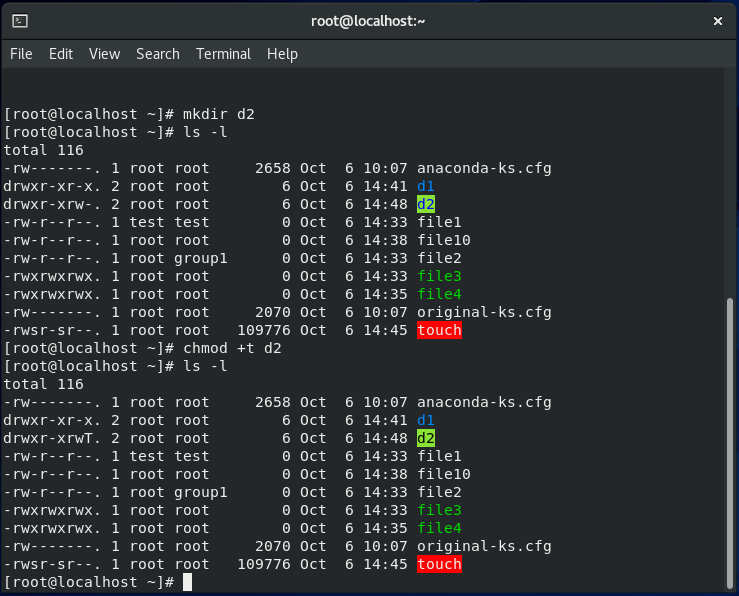Click '-rwsr-sr--.' permissions in the last listing
This screenshot has height=596, width=739.
pos(52,564)
